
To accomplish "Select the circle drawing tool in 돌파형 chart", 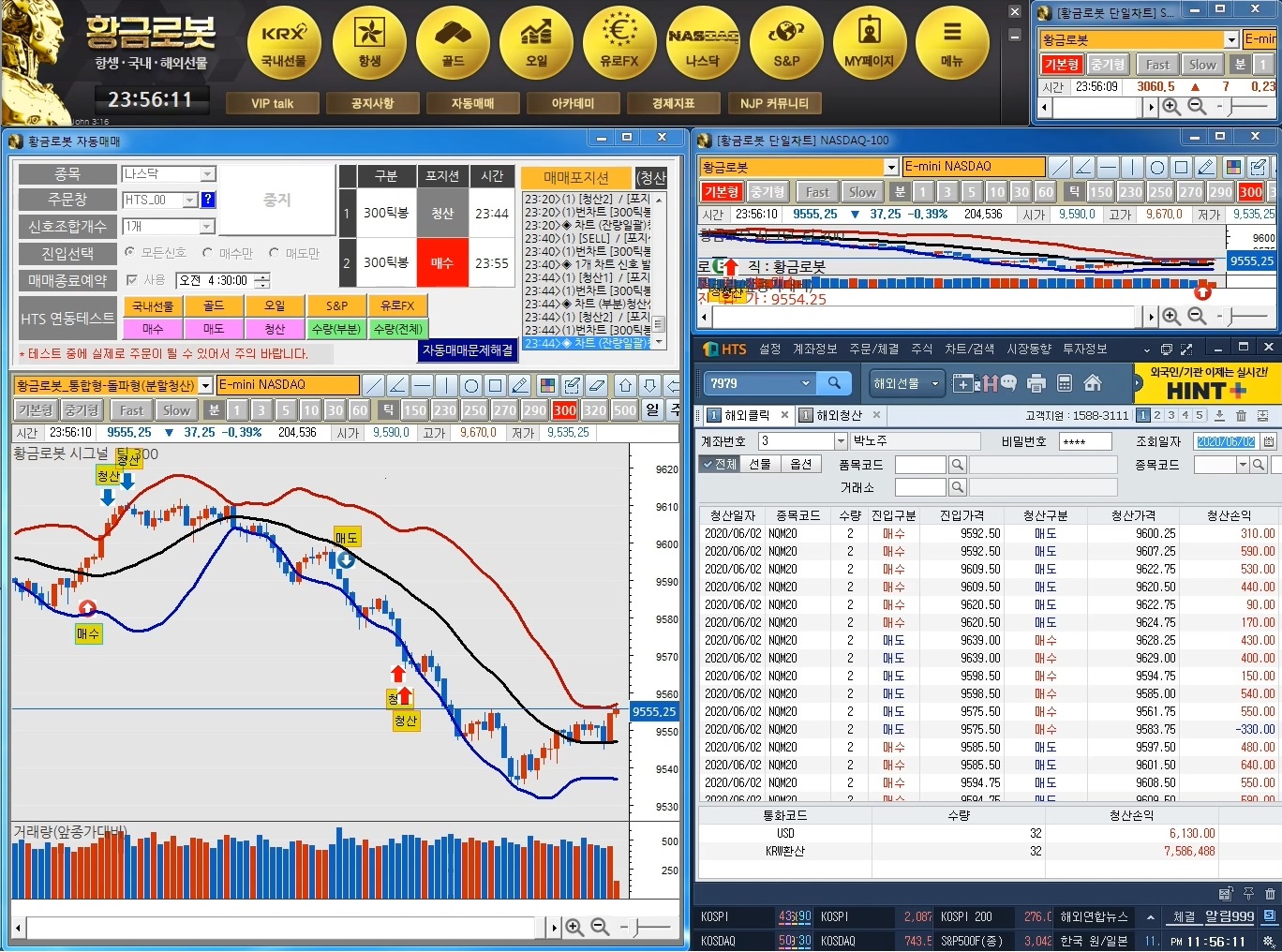I will point(471,385).
